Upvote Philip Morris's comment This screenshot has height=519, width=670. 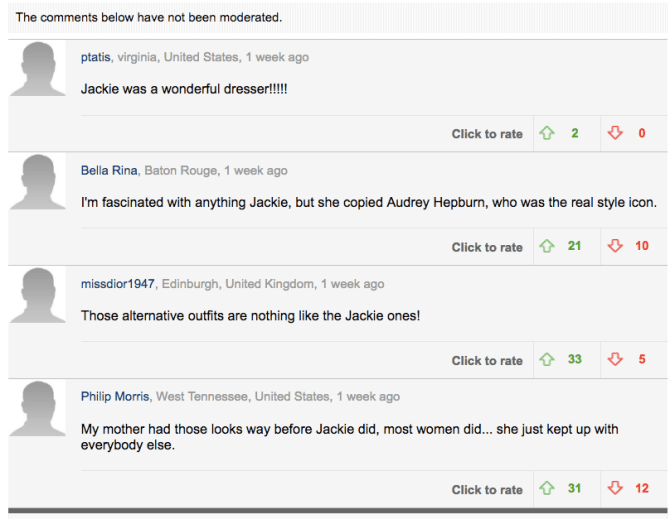547,489
